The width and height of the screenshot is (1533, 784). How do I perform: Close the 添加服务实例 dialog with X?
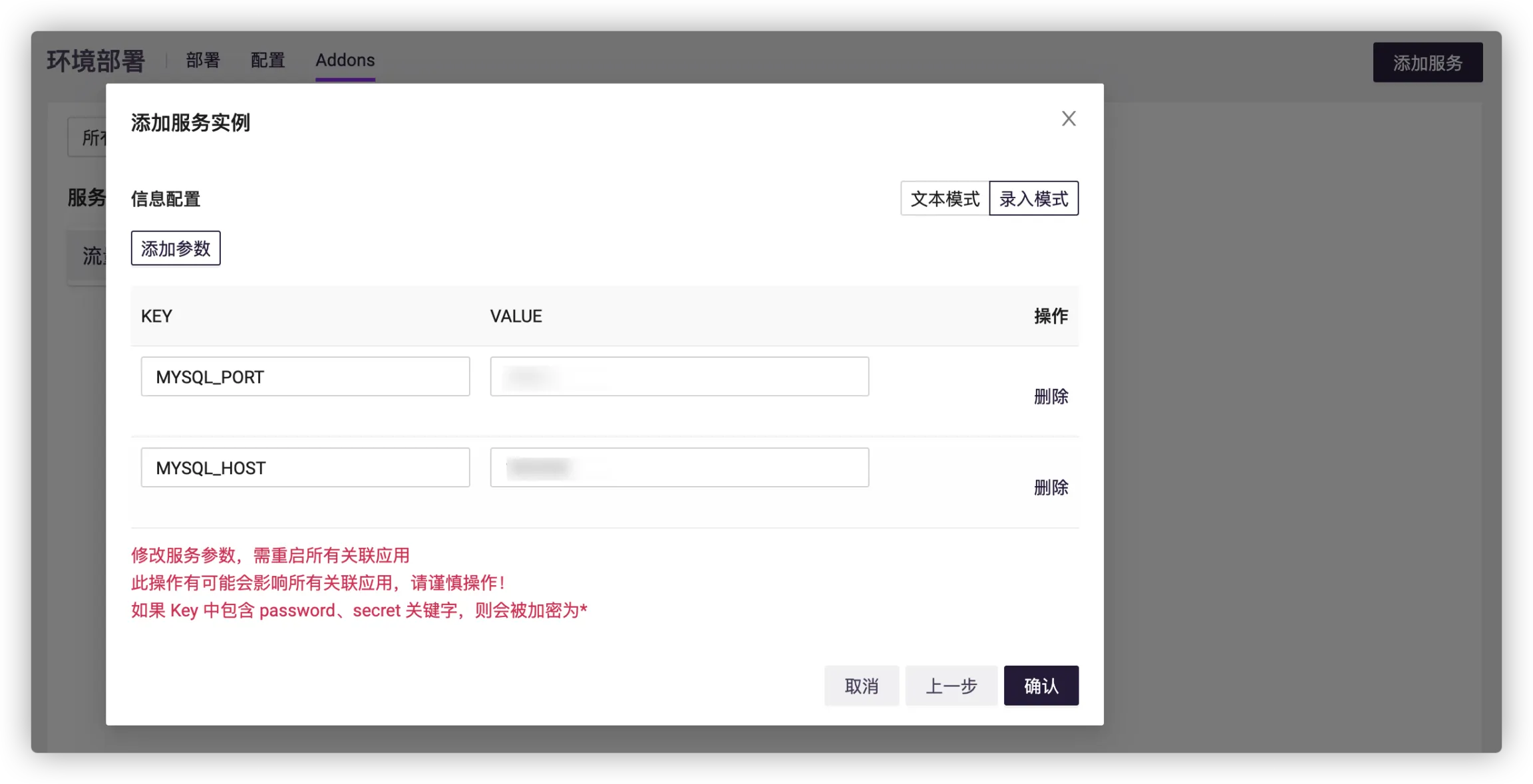coord(1069,119)
